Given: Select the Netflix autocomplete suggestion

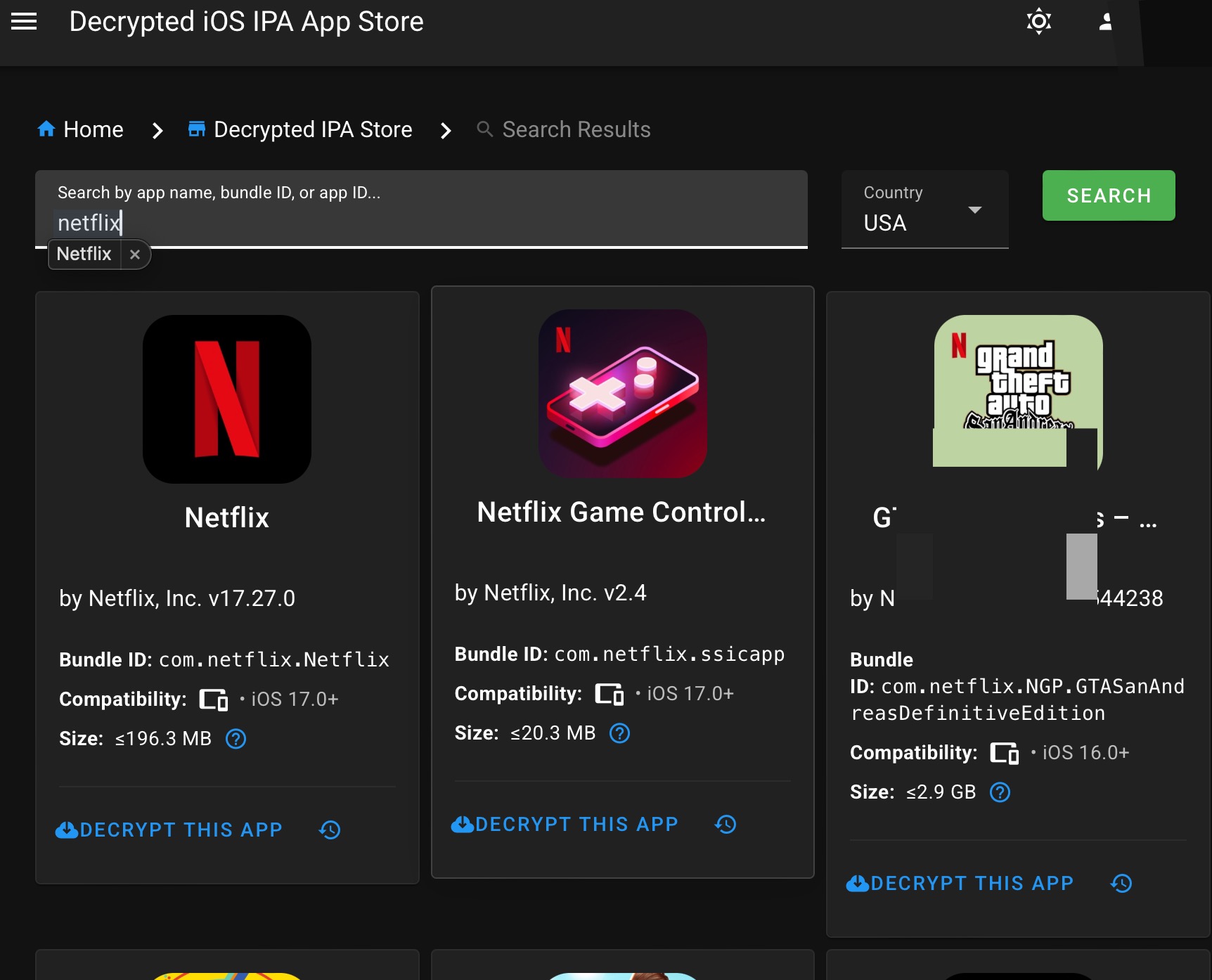Looking at the screenshot, I should tap(84, 254).
